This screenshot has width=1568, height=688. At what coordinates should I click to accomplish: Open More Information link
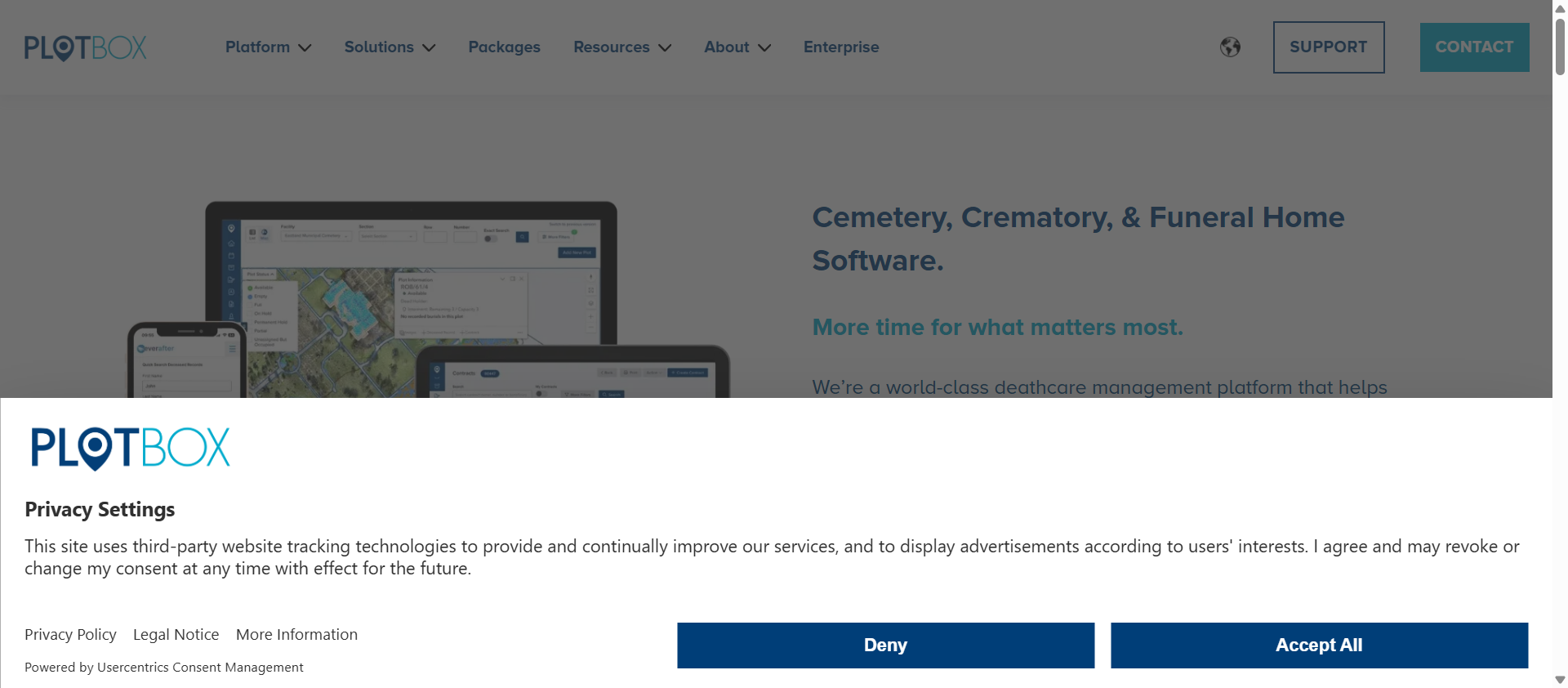(x=296, y=635)
